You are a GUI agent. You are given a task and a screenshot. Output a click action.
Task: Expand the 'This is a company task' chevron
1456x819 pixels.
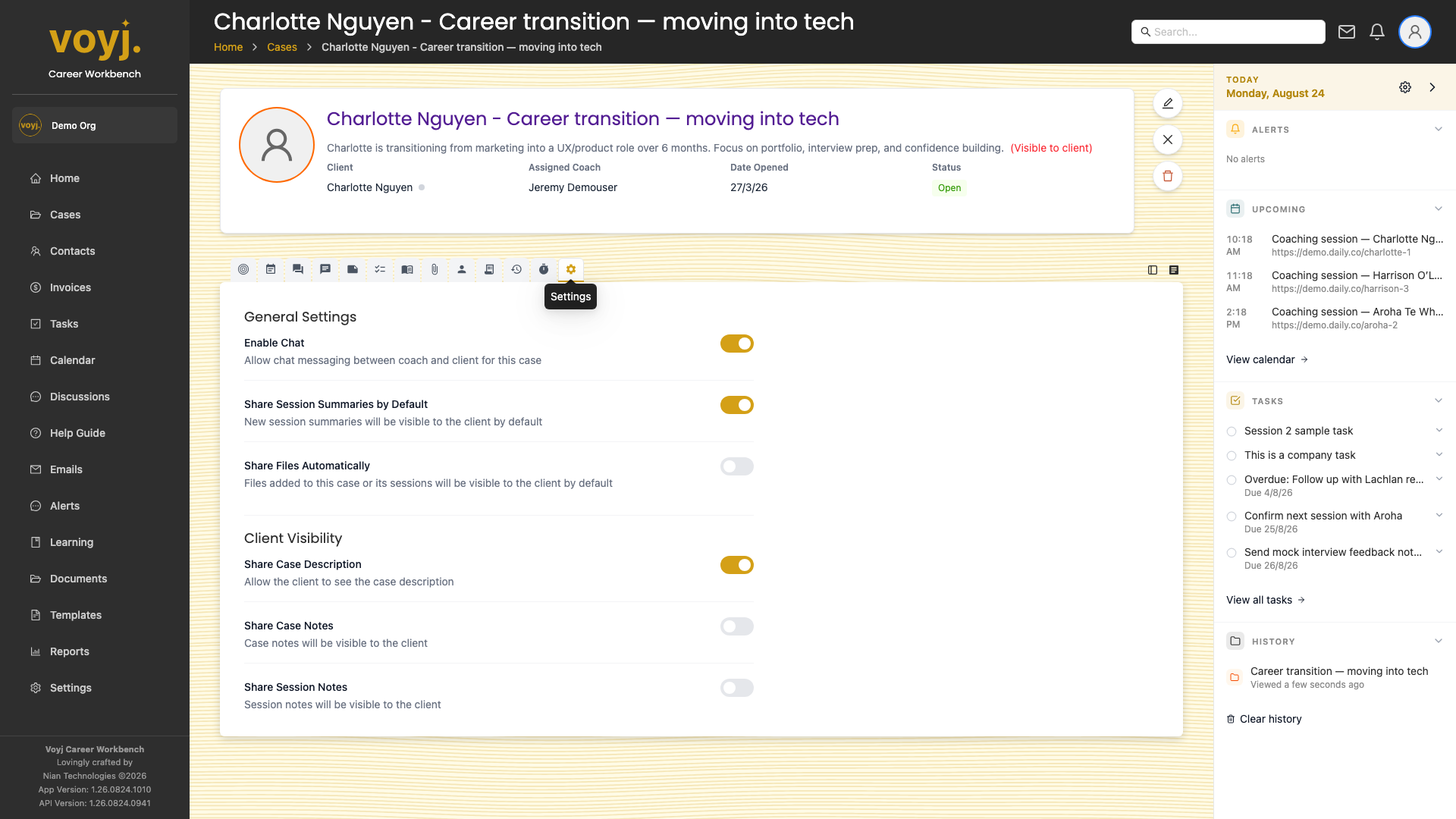[x=1439, y=454]
